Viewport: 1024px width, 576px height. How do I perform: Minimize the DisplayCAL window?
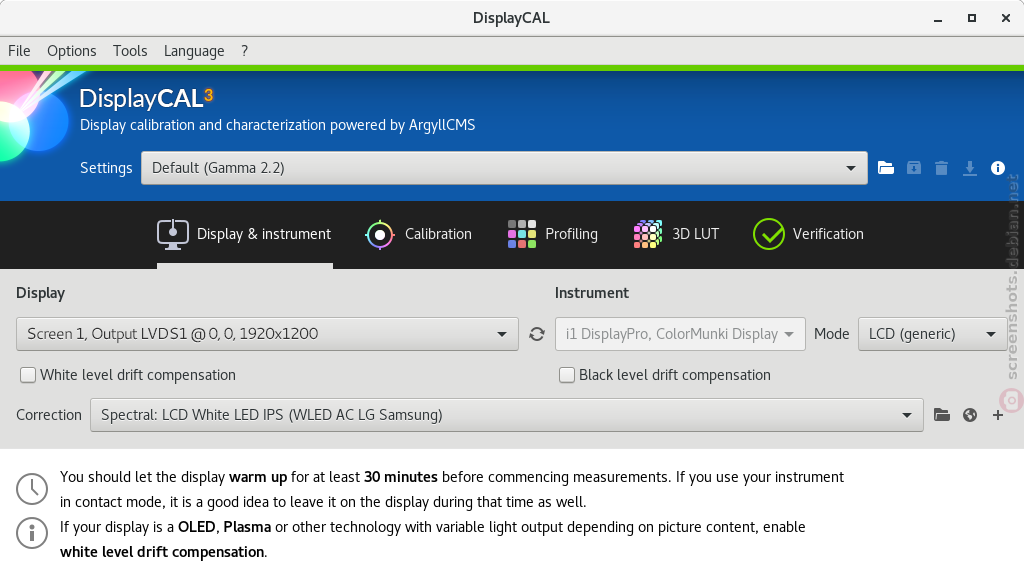(x=938, y=19)
